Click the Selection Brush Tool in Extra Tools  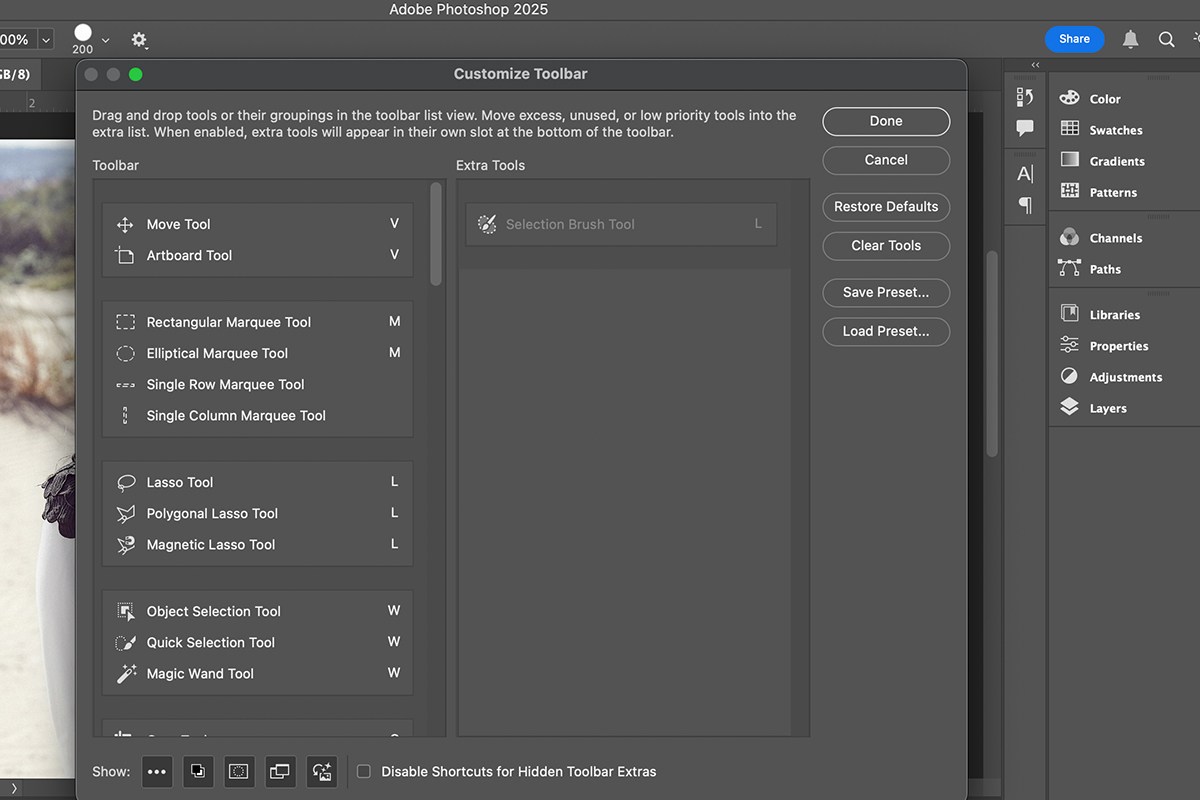[x=620, y=224]
